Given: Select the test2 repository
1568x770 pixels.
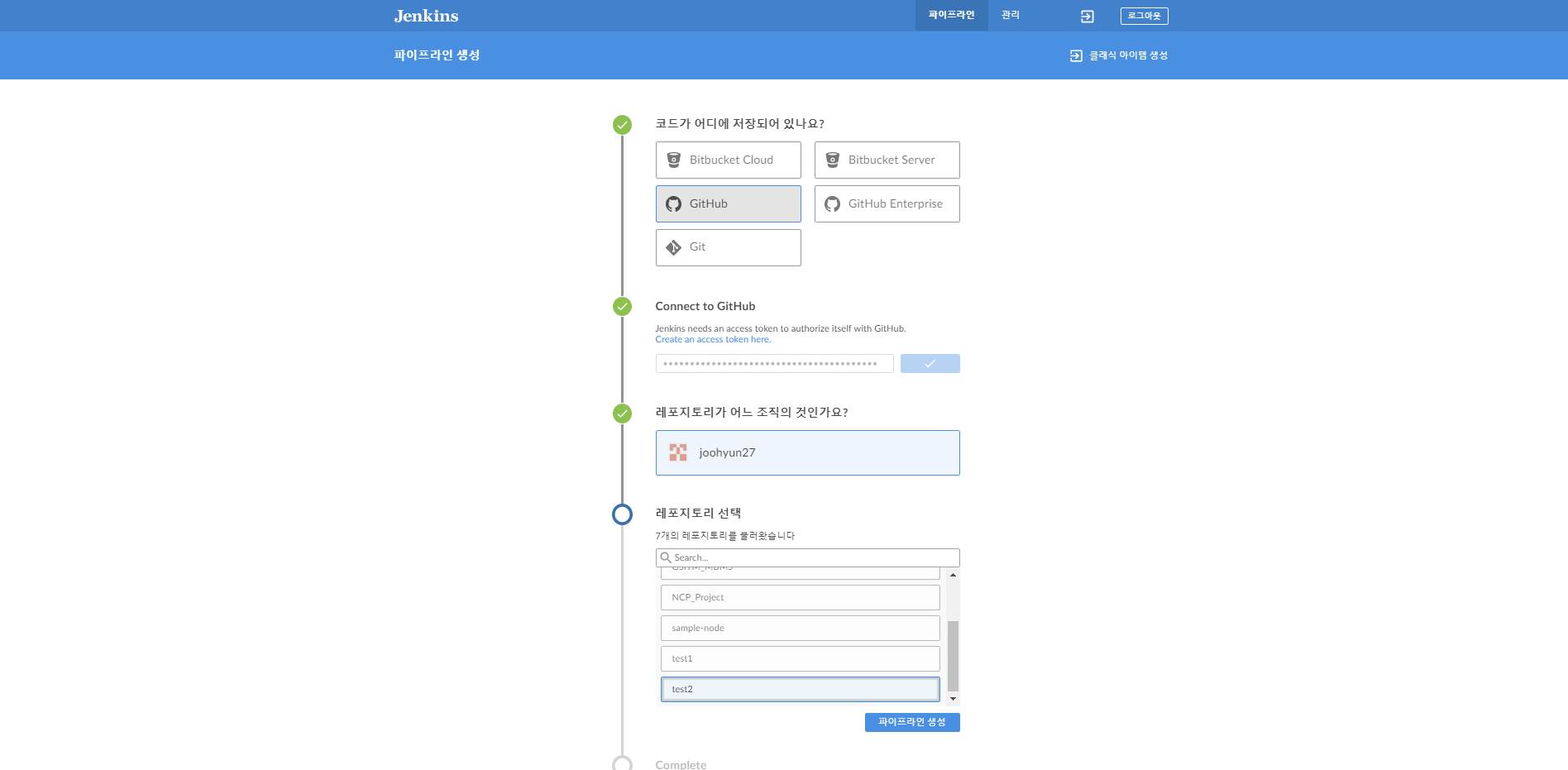Looking at the screenshot, I should pyautogui.click(x=800, y=689).
